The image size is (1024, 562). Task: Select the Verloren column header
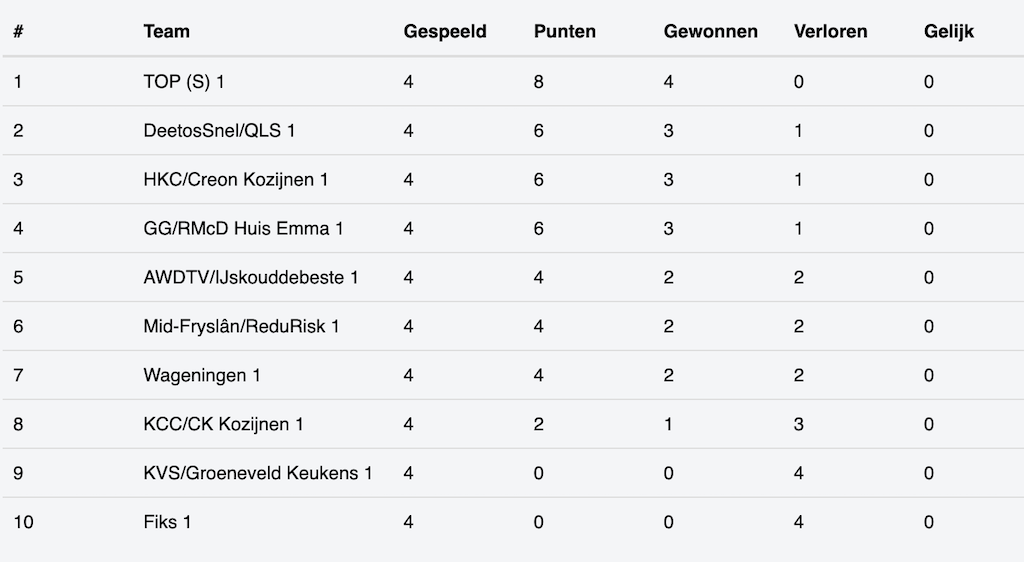831,31
